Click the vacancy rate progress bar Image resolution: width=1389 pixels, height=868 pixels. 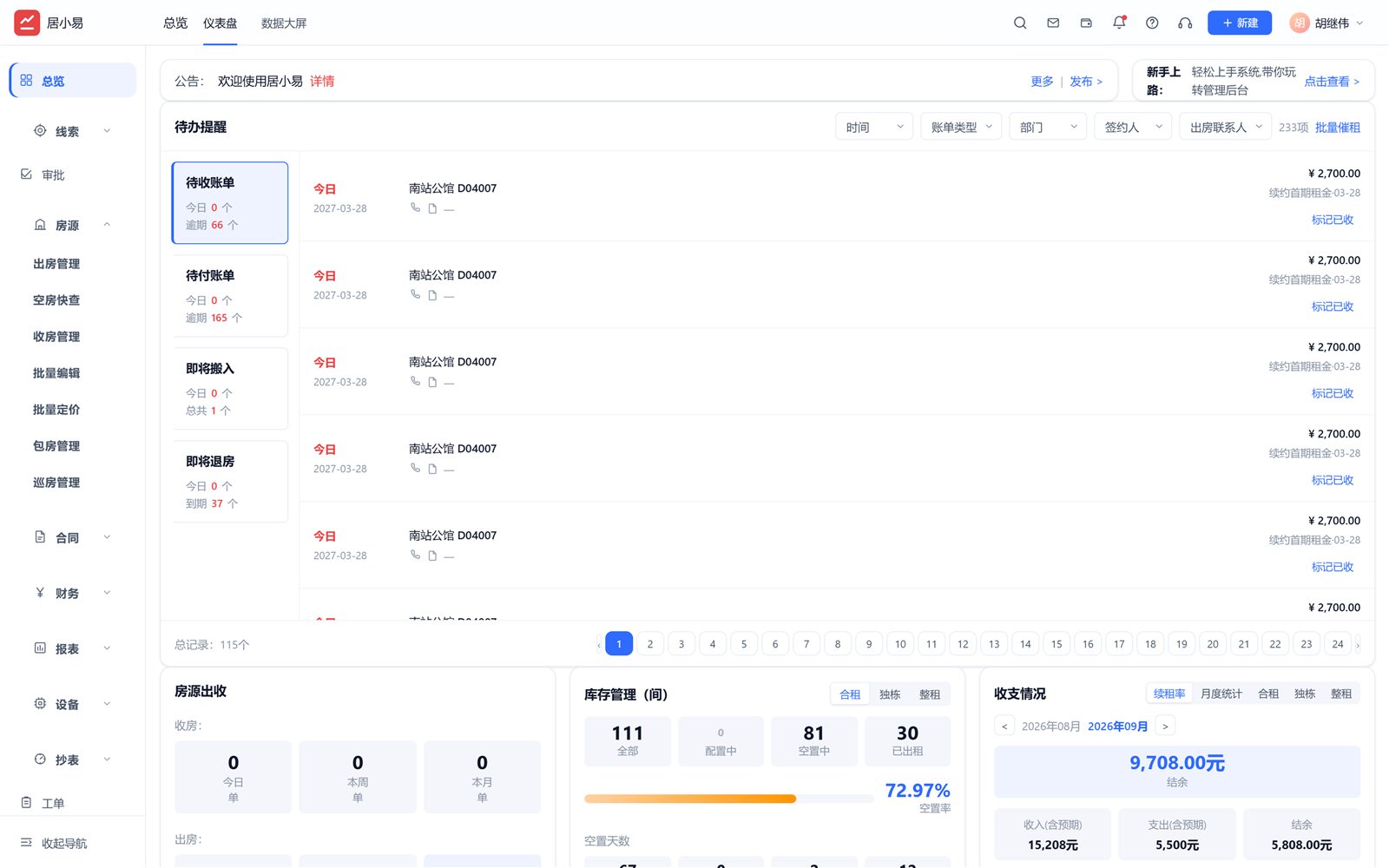(728, 799)
